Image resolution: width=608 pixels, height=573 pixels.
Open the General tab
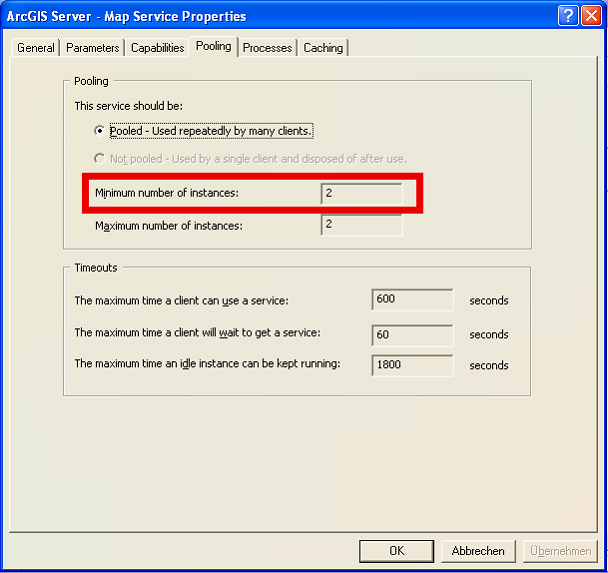(x=35, y=48)
